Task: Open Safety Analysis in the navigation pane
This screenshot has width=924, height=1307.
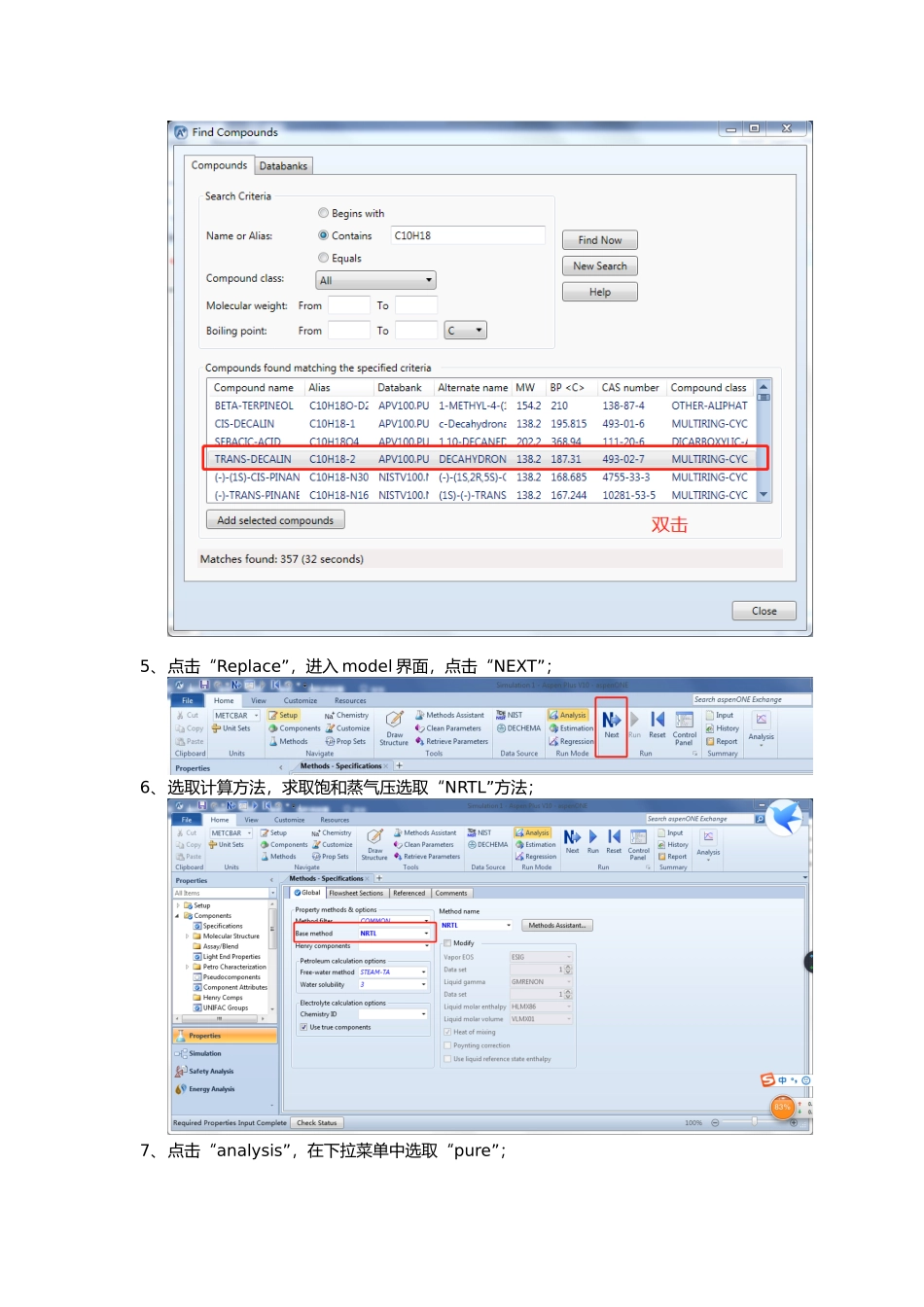Action: [210, 1072]
